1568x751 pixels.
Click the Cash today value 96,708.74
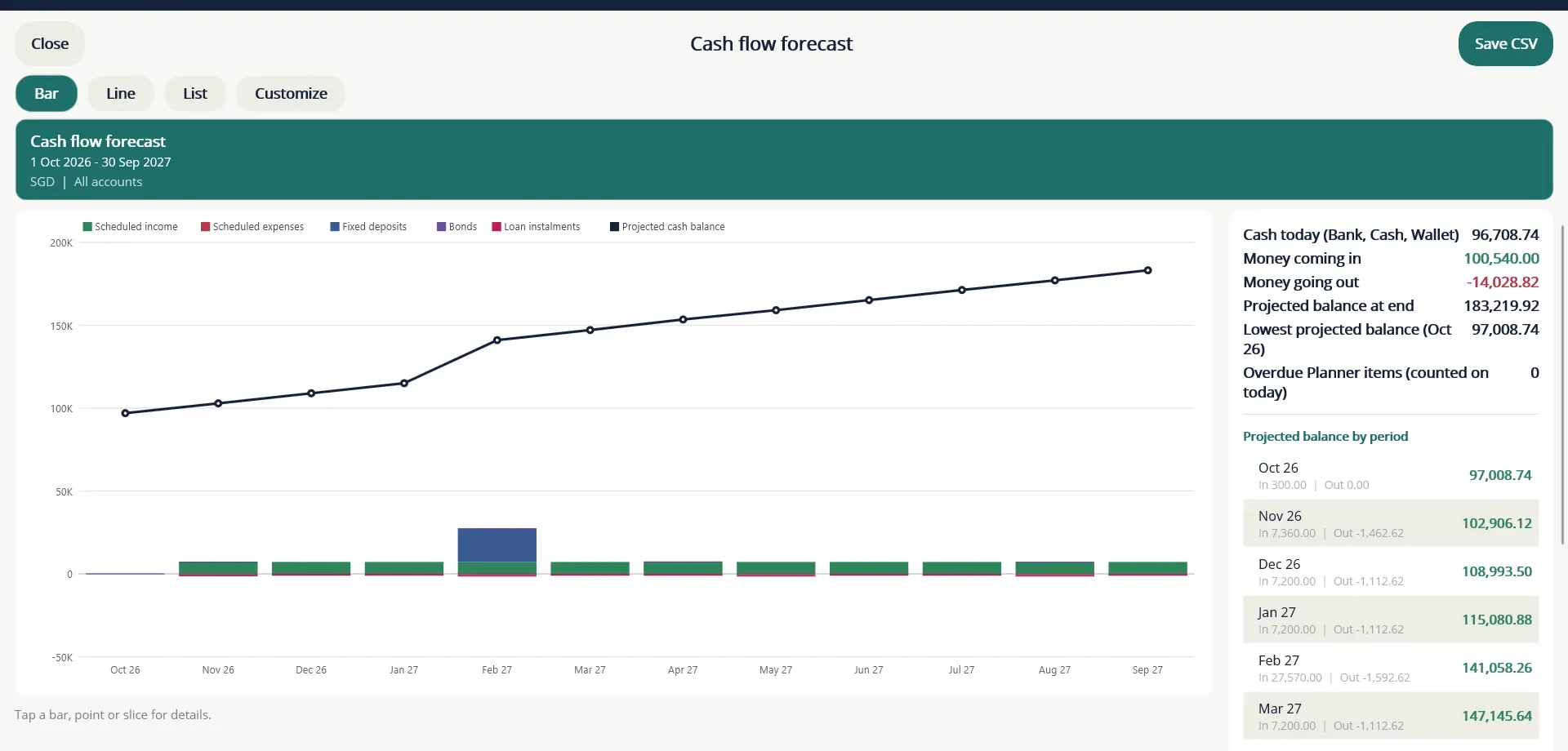(x=1505, y=235)
